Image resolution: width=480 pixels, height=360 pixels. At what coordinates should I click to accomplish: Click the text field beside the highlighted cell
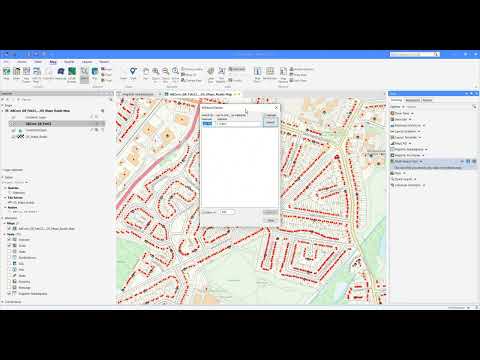coord(238,124)
